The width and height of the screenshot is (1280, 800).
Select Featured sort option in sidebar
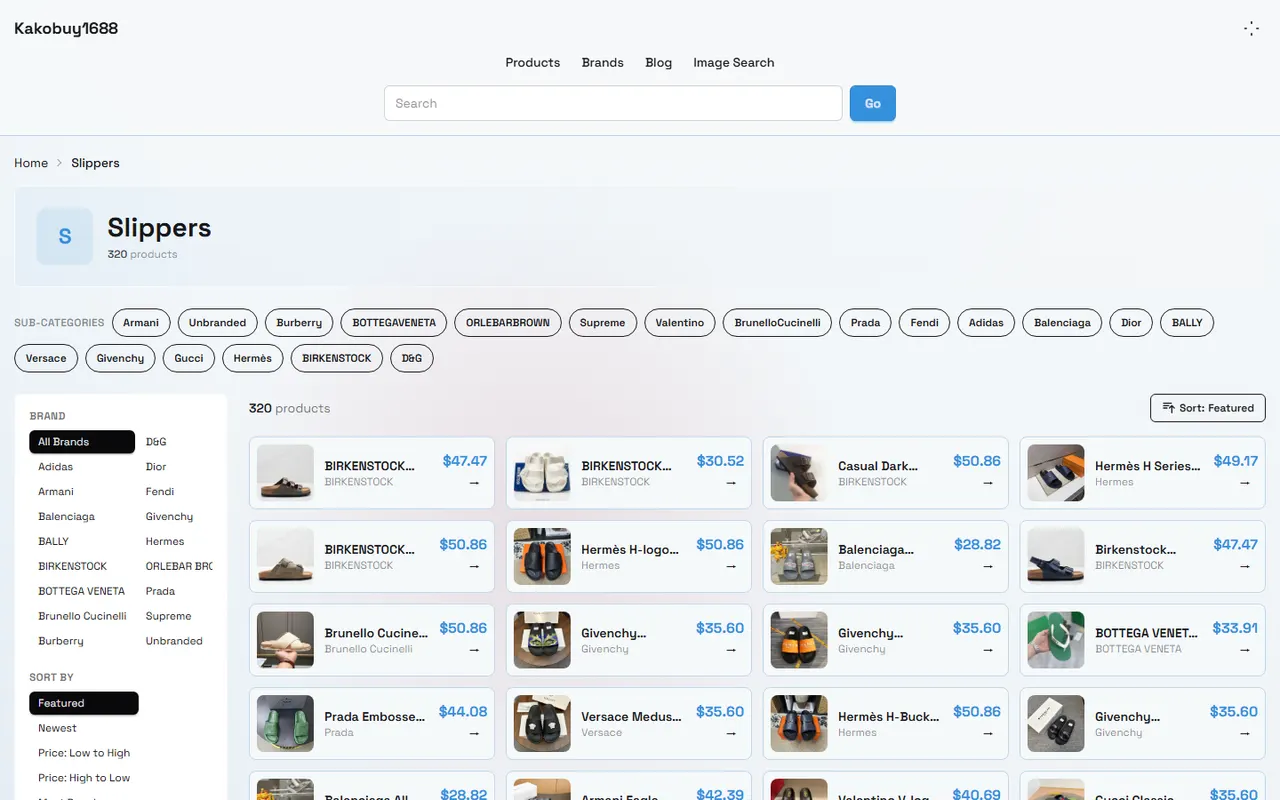click(x=84, y=703)
